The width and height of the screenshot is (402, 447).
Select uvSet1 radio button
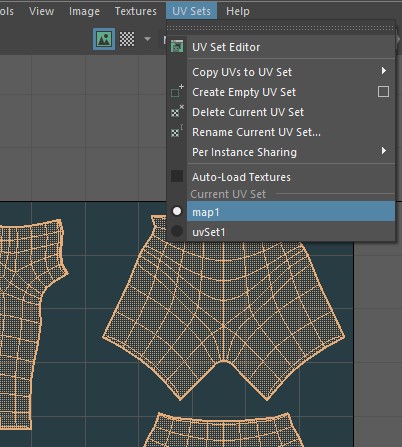click(177, 231)
